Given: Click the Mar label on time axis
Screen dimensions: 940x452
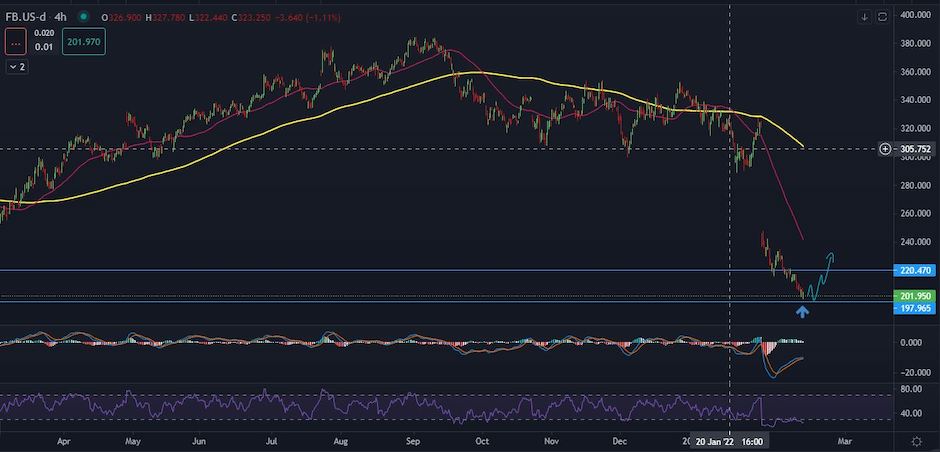Looking at the screenshot, I should [843, 440].
